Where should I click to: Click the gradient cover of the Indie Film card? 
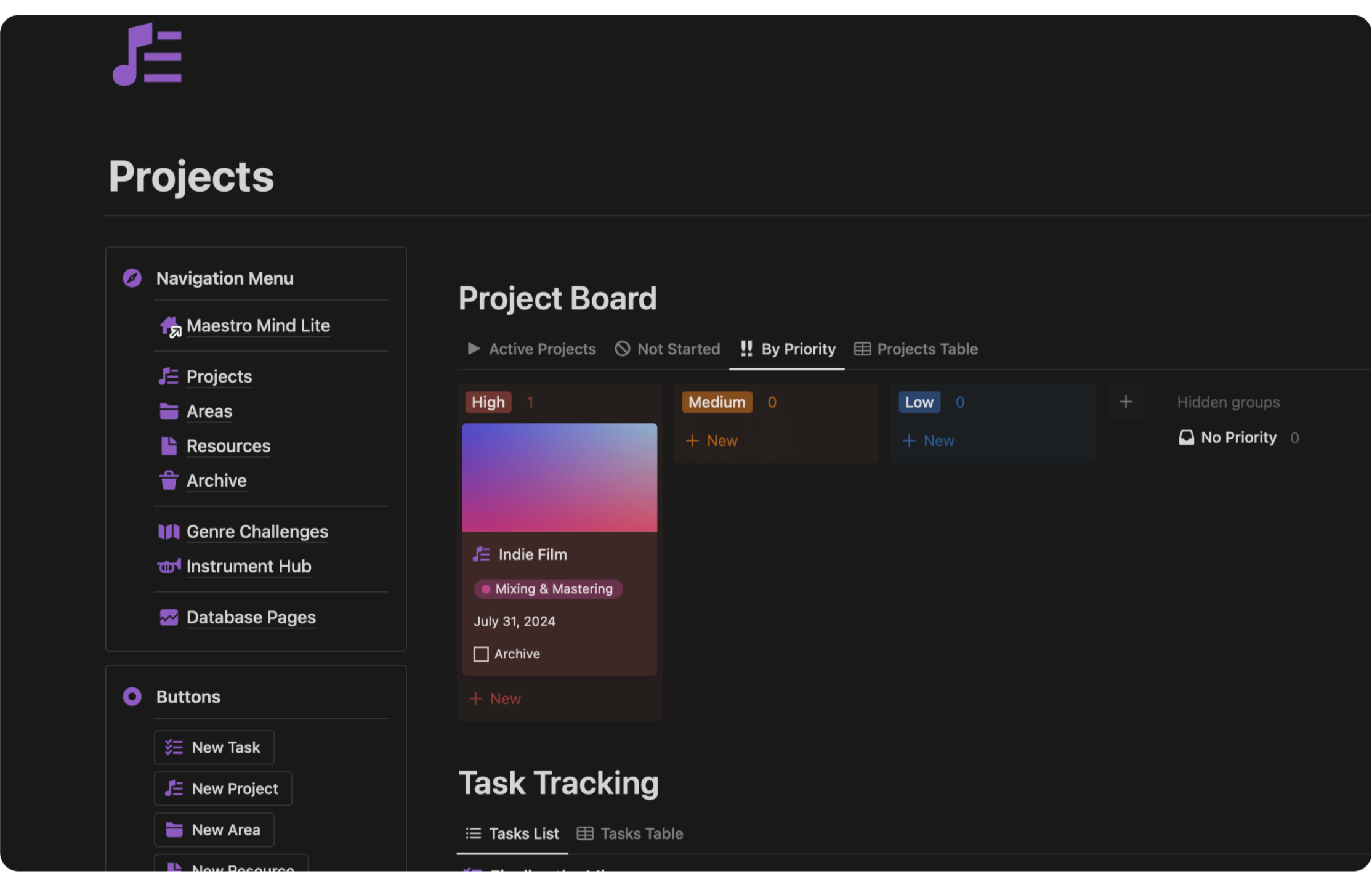pyautogui.click(x=559, y=477)
